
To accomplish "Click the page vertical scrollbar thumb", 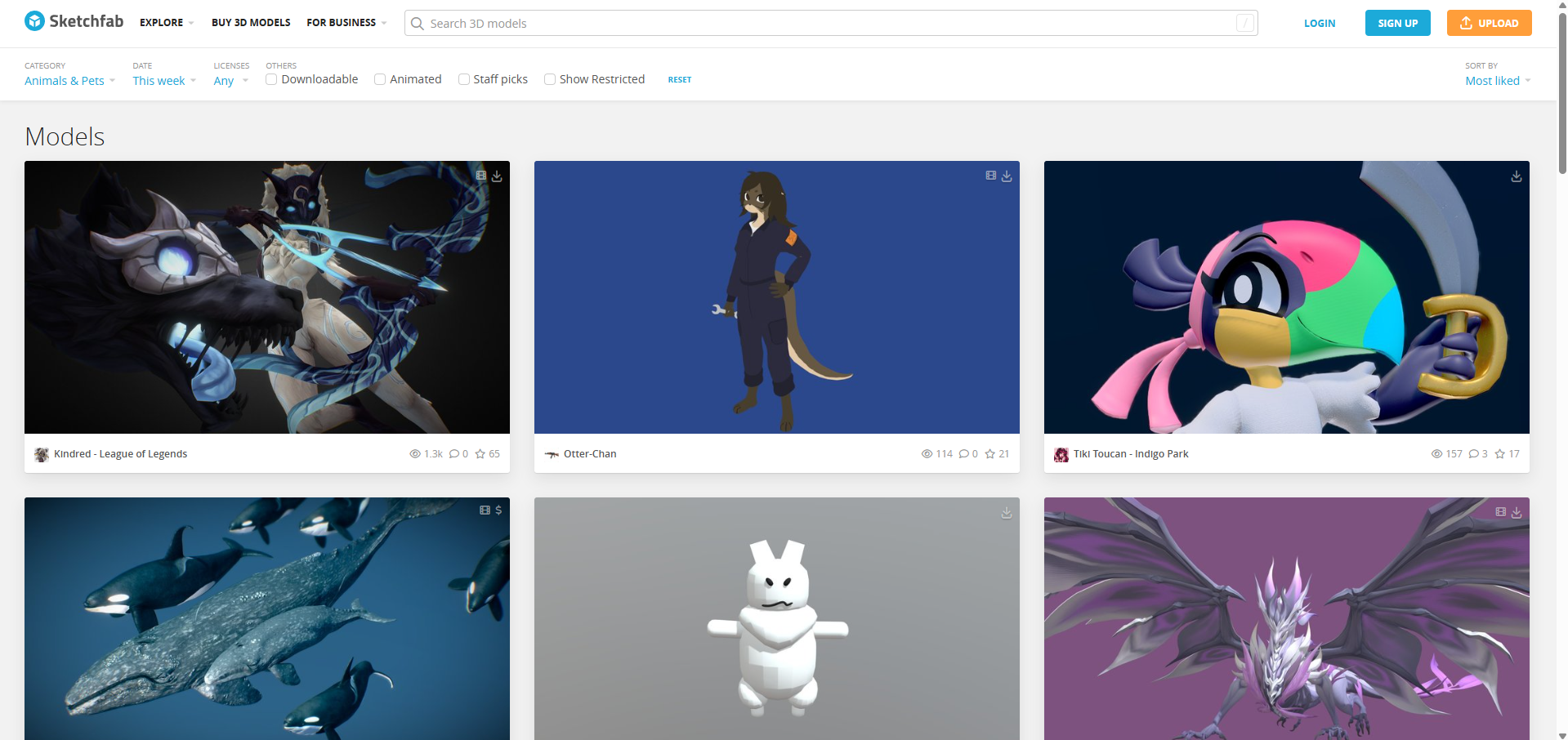I will pos(1562,90).
